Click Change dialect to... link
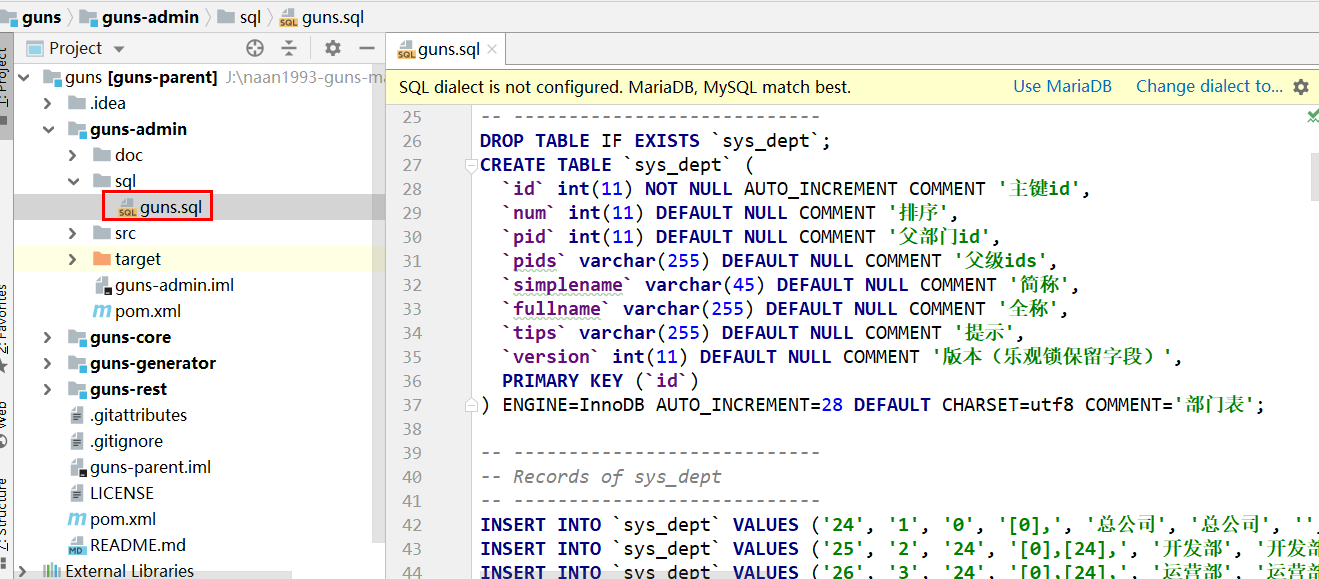1319x579 pixels. (x=1209, y=86)
